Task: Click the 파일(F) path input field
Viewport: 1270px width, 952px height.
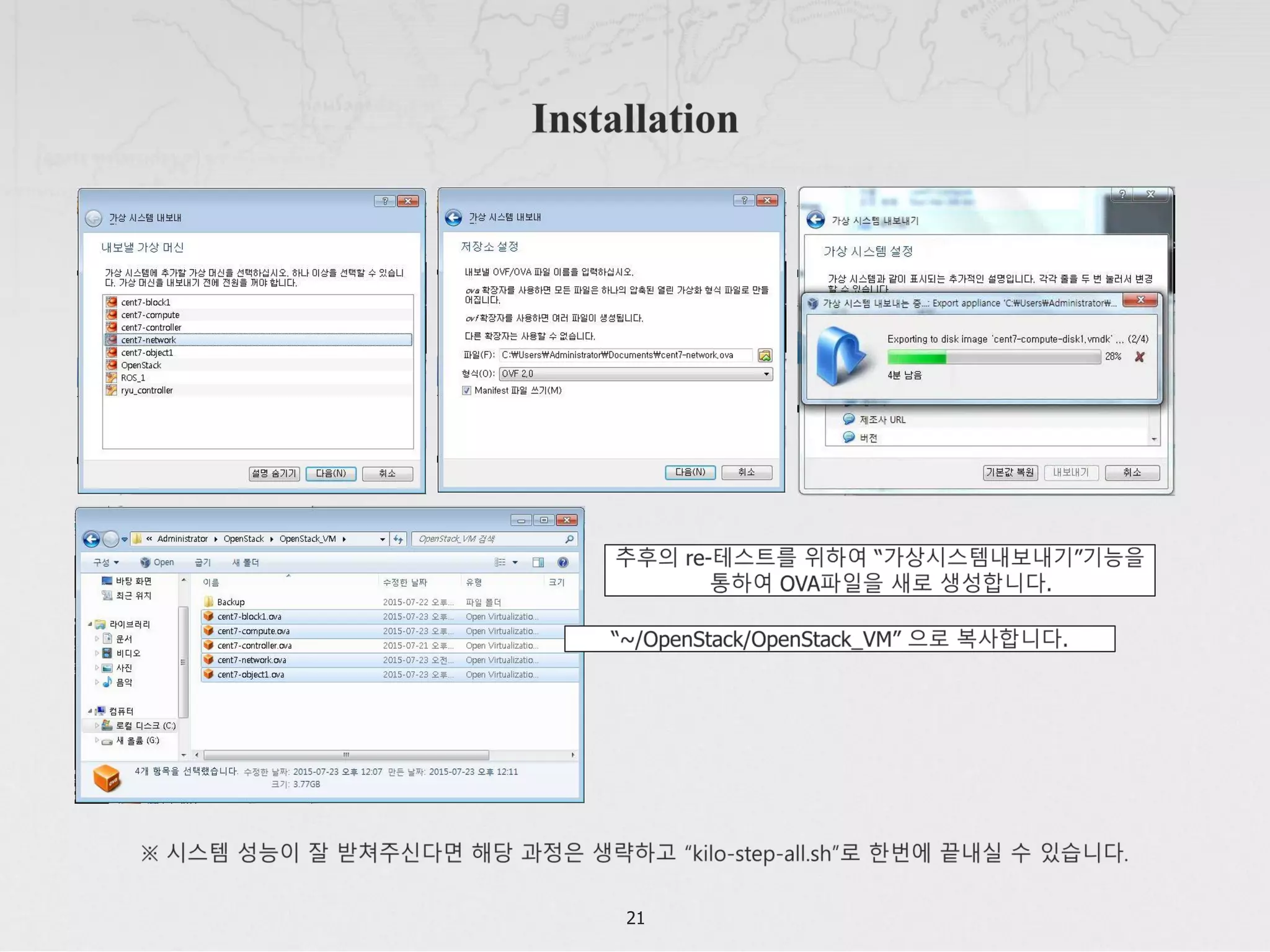Action: 625,355
